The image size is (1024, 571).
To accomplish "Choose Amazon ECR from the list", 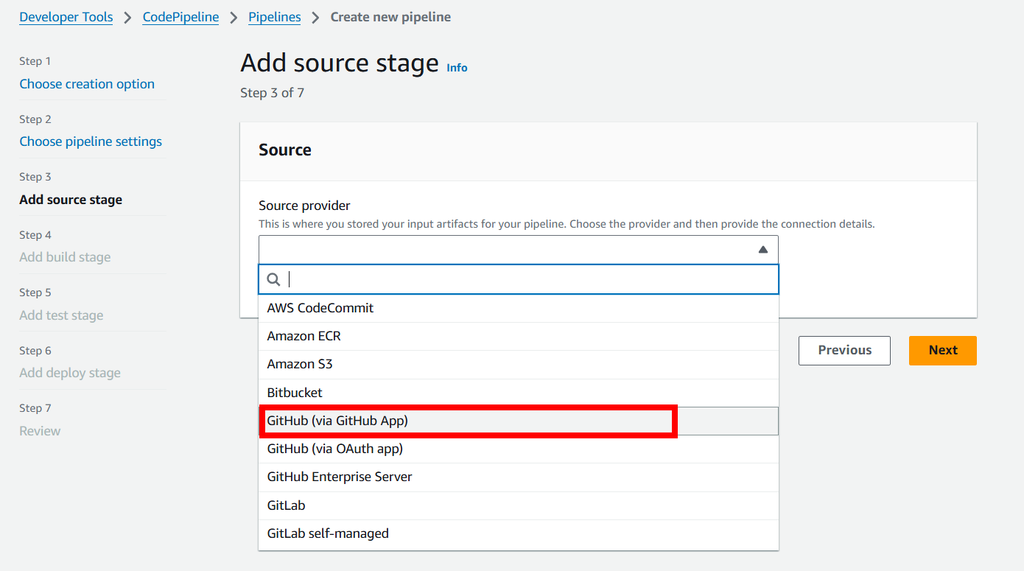I will pyautogui.click(x=519, y=336).
